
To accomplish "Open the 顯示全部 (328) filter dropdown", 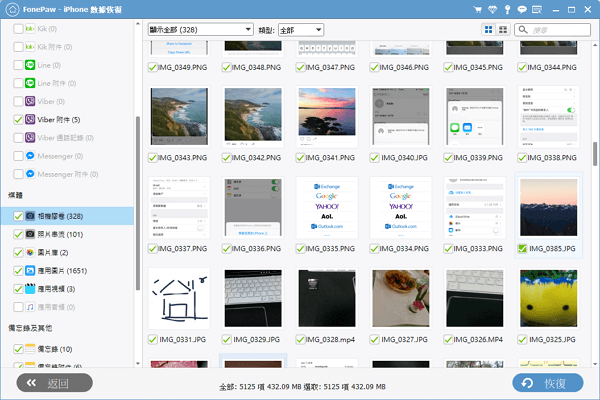I will point(201,29).
